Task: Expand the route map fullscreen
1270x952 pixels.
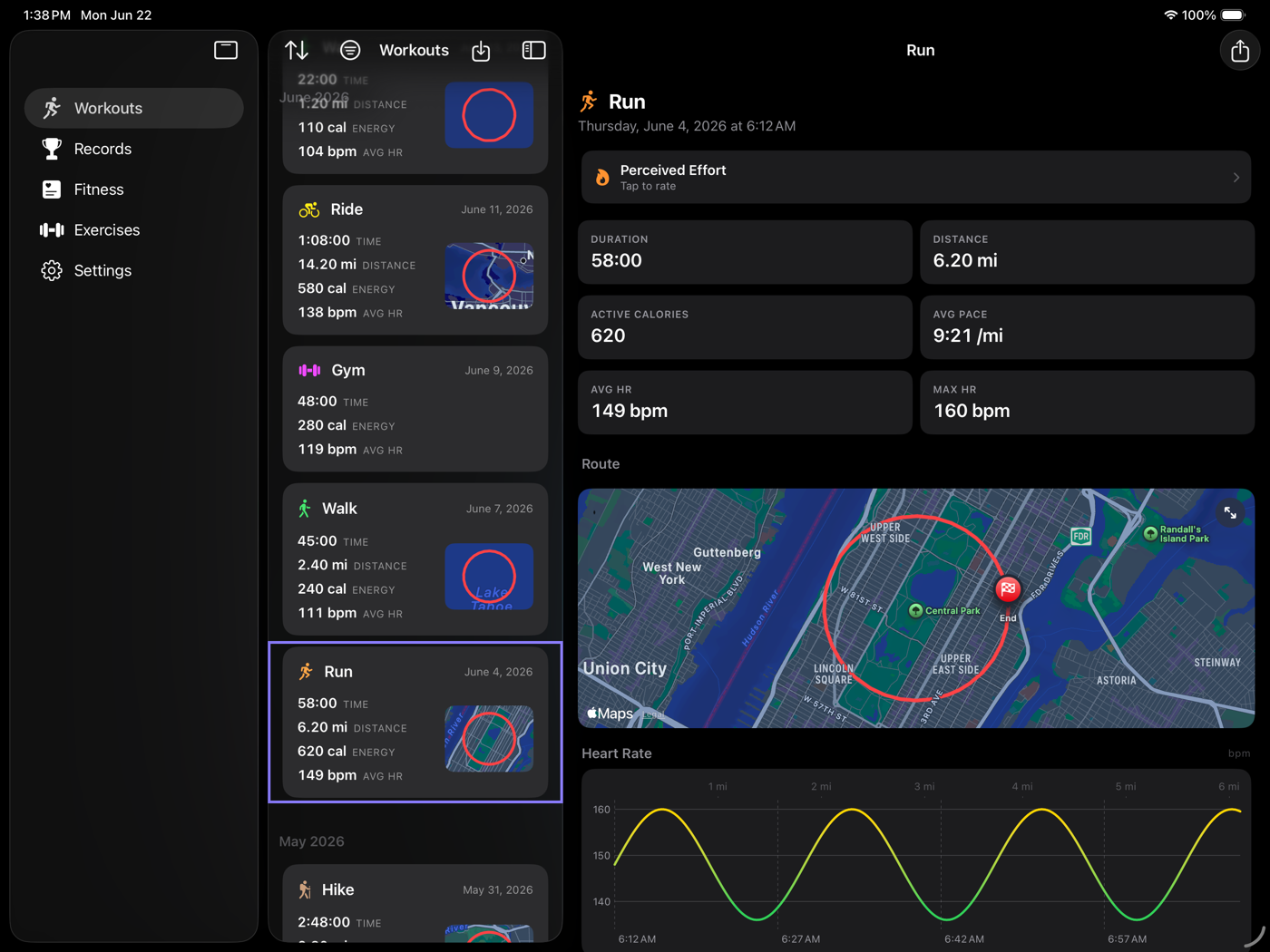Action: point(1230,513)
